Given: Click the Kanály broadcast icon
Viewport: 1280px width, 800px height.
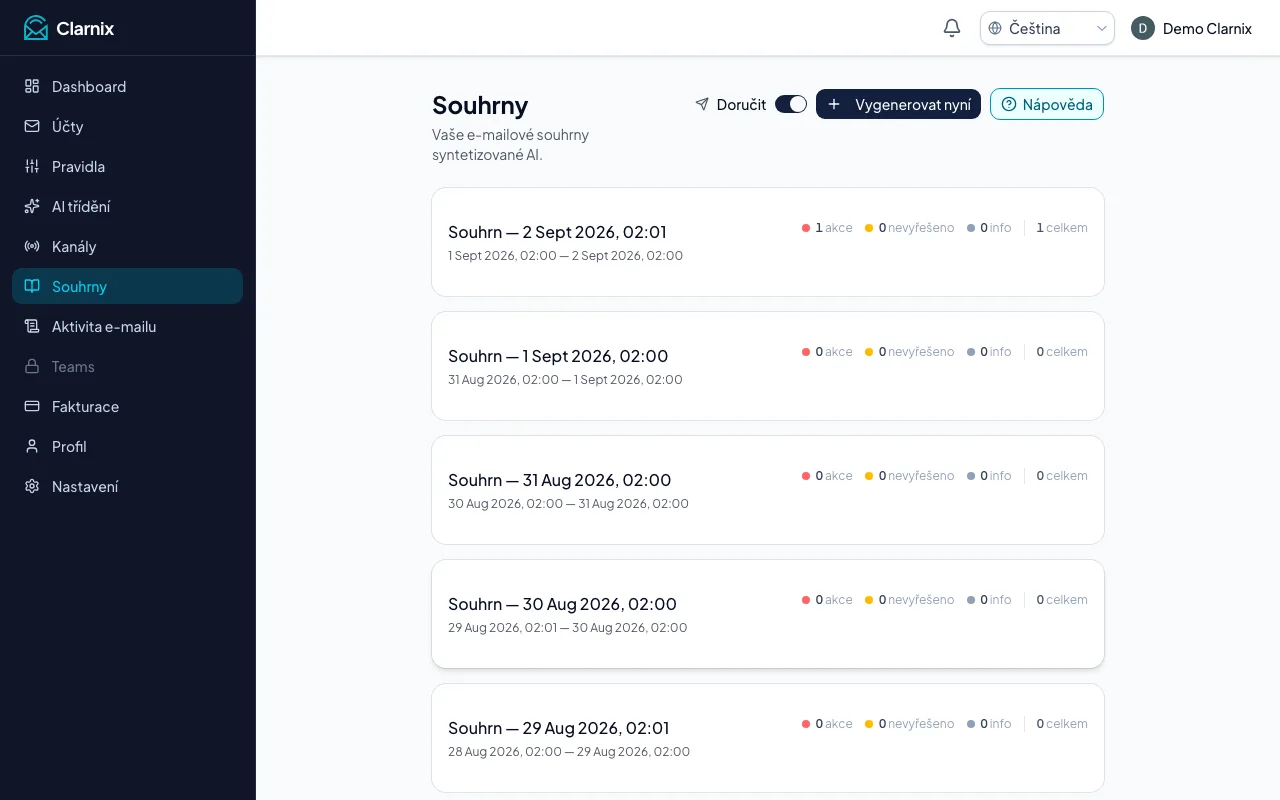Looking at the screenshot, I should 32,246.
